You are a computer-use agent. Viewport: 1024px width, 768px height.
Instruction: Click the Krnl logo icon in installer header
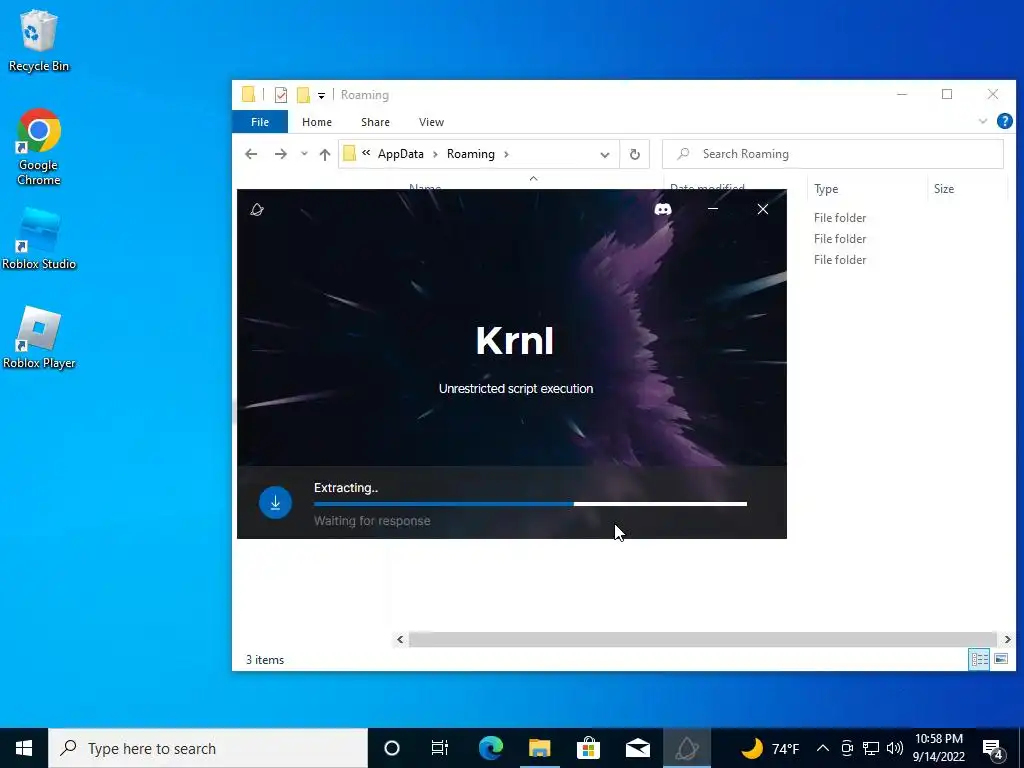(257, 210)
